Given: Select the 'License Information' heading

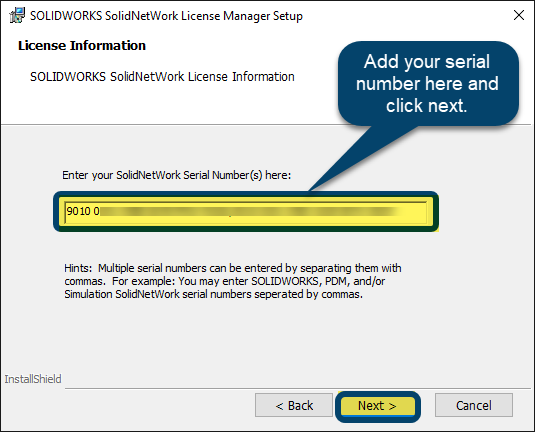Looking at the screenshot, I should 82,45.
